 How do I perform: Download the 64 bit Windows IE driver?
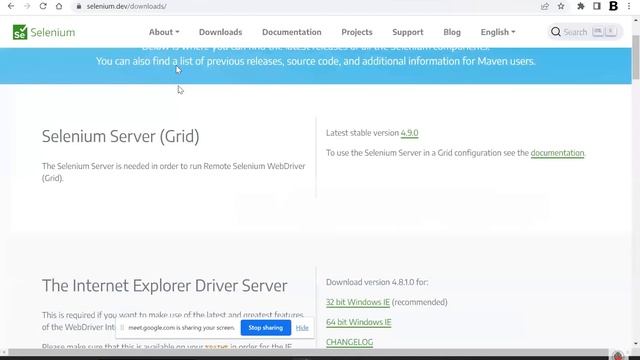[358, 322]
